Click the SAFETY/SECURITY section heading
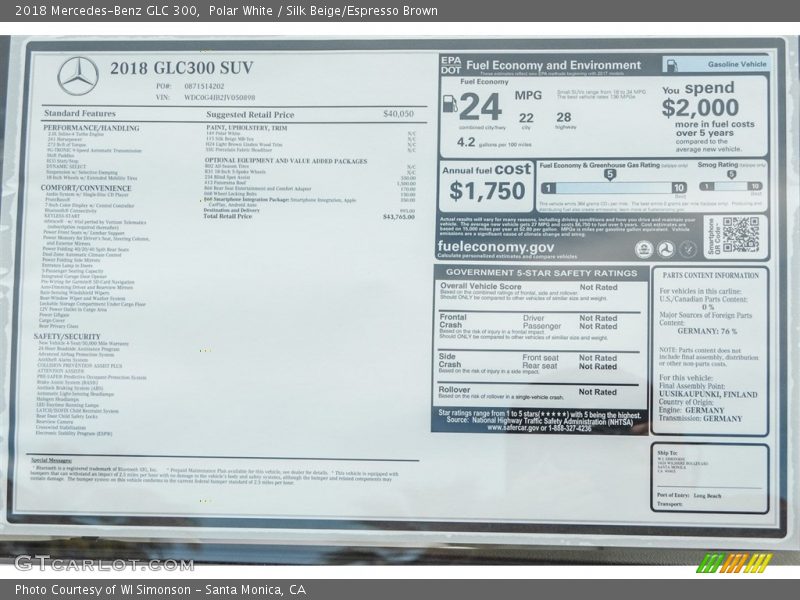Screen dimensions: 800x600 click(x=67, y=336)
